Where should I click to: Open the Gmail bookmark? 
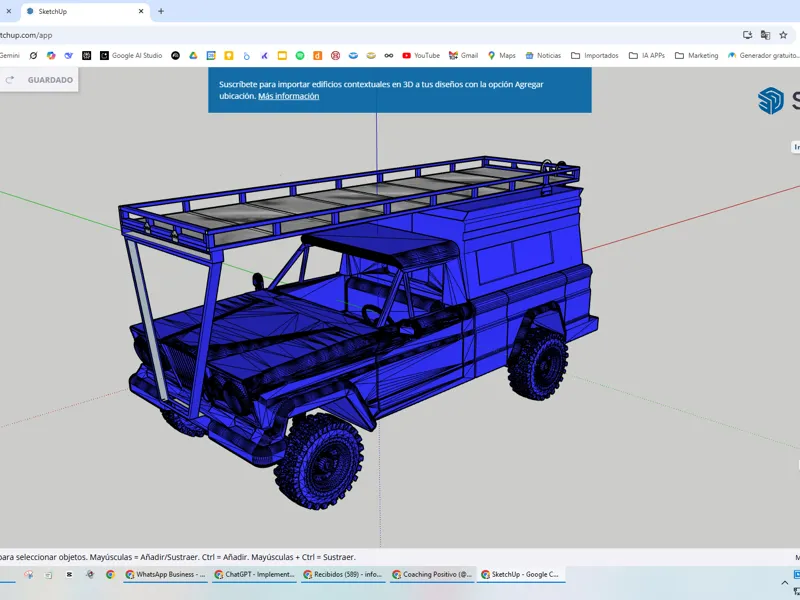(463, 56)
